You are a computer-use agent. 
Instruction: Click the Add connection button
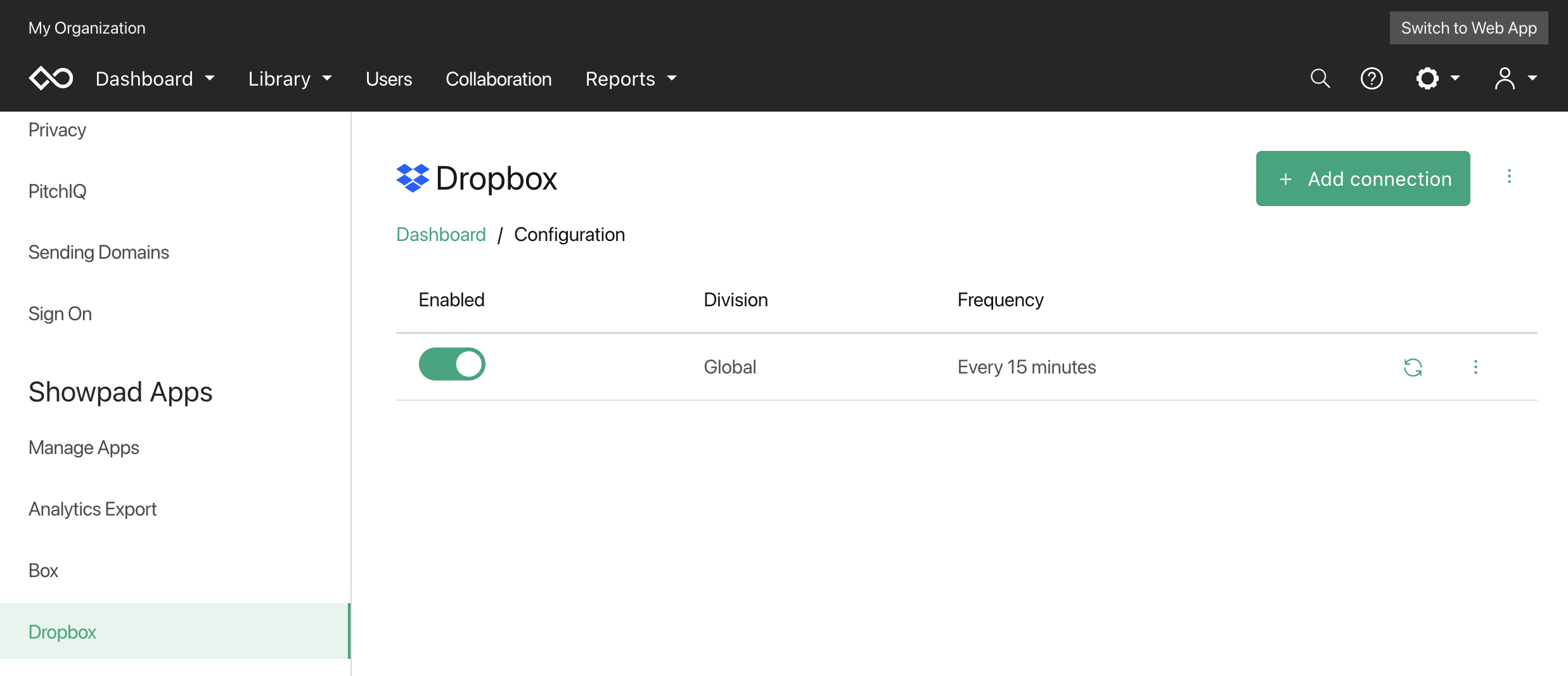(x=1363, y=178)
